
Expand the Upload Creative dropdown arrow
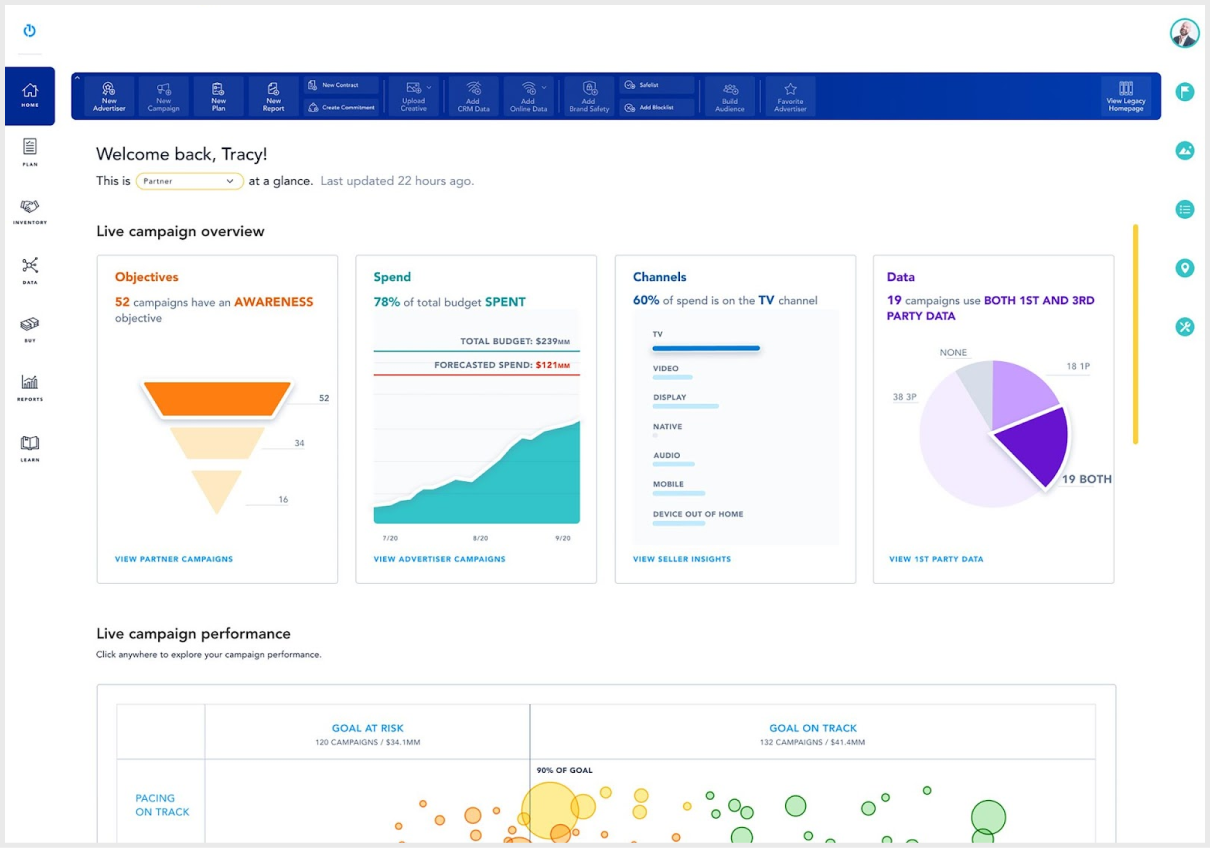[x=429, y=88]
